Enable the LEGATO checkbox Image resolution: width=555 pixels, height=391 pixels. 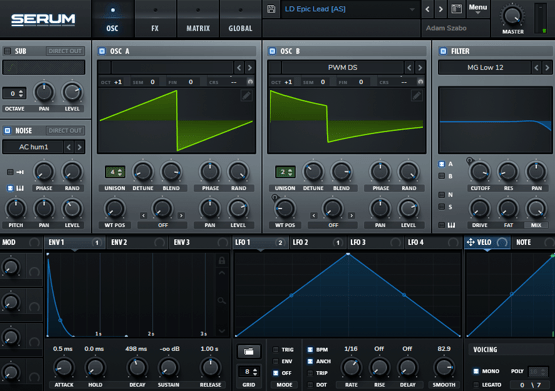coord(476,384)
